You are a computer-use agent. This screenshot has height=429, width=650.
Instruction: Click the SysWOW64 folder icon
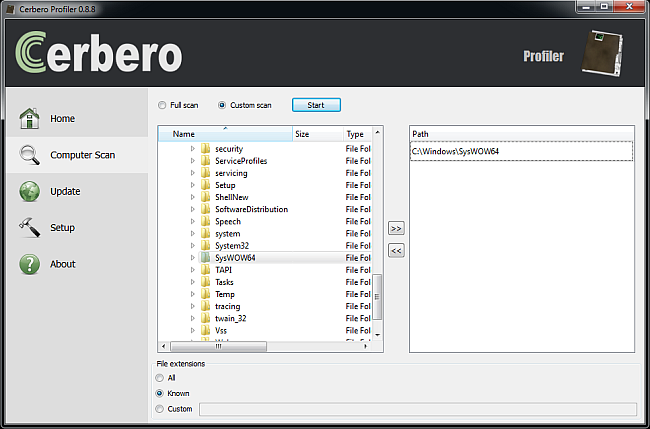tap(205, 258)
